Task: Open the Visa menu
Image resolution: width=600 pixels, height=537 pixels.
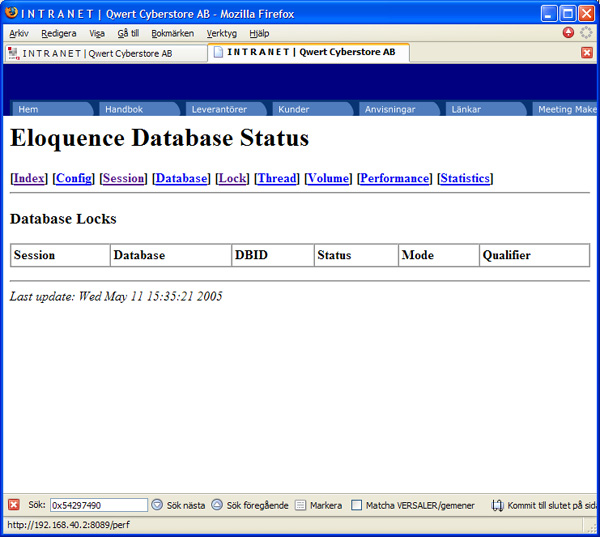Action: click(97, 33)
